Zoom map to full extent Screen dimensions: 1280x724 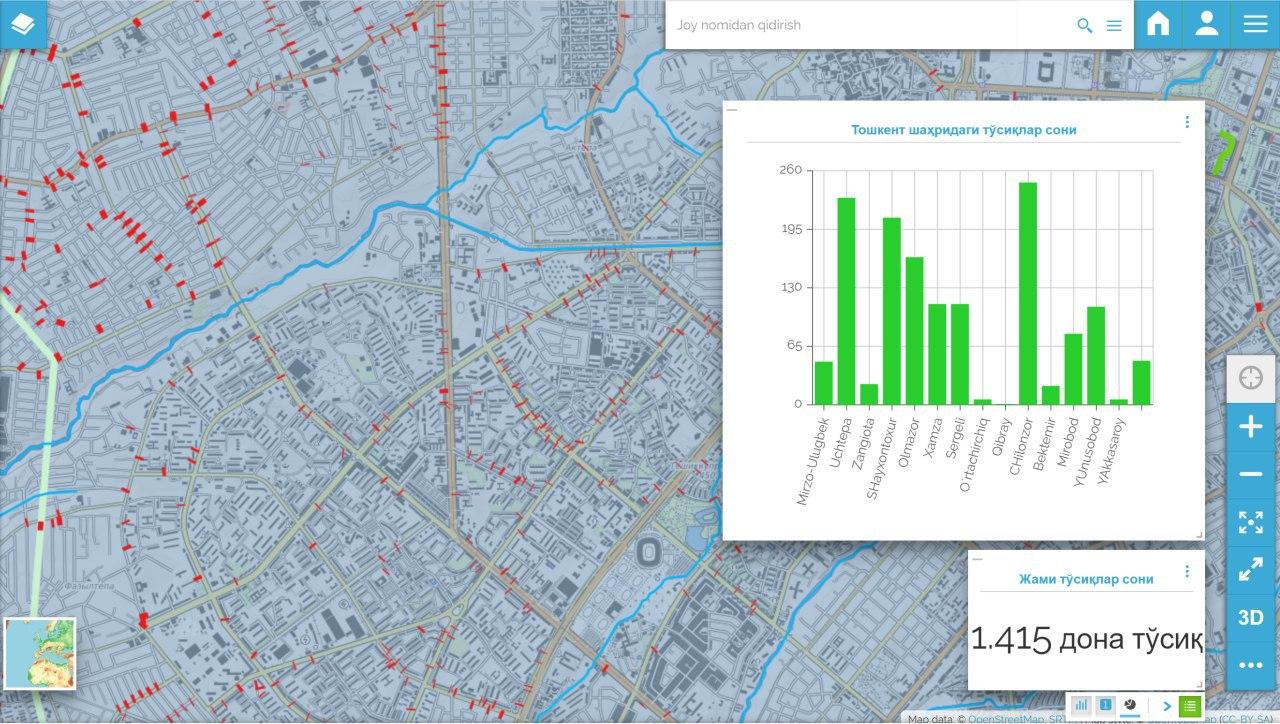point(1251,522)
